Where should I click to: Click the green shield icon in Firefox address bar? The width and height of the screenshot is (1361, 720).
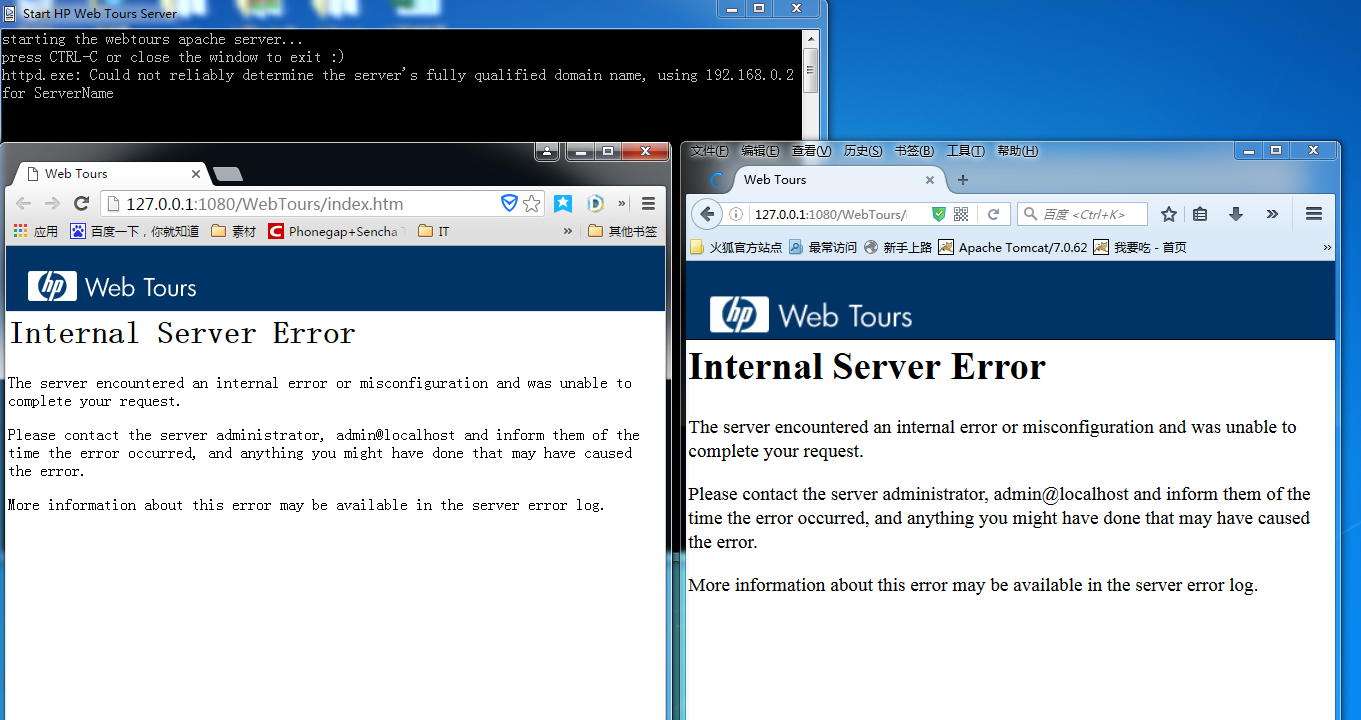tap(938, 213)
